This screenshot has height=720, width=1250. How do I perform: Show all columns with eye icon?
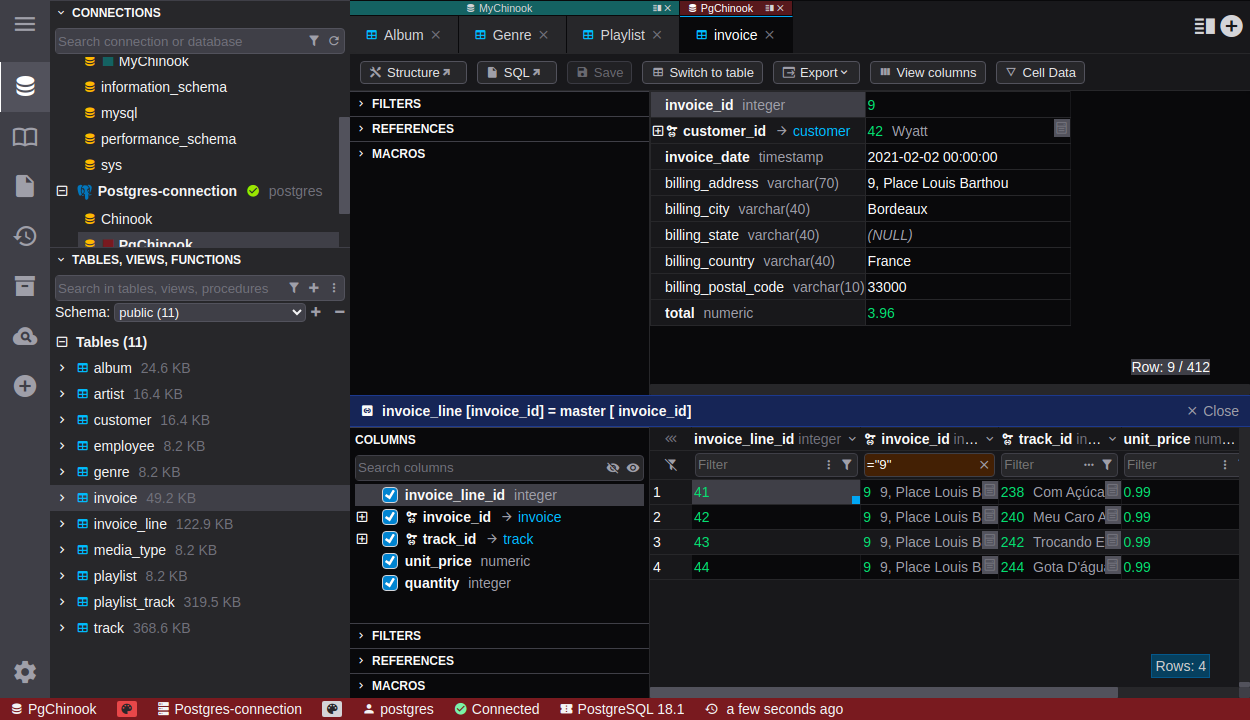pyautogui.click(x=633, y=468)
